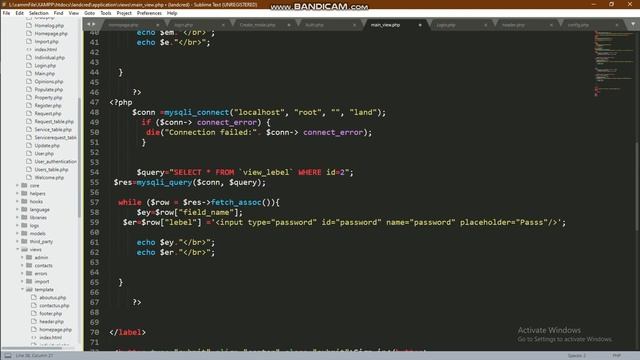Viewport: 640px width, 360px height.
Task: Open Login.php in sidebar
Action: 45,65
